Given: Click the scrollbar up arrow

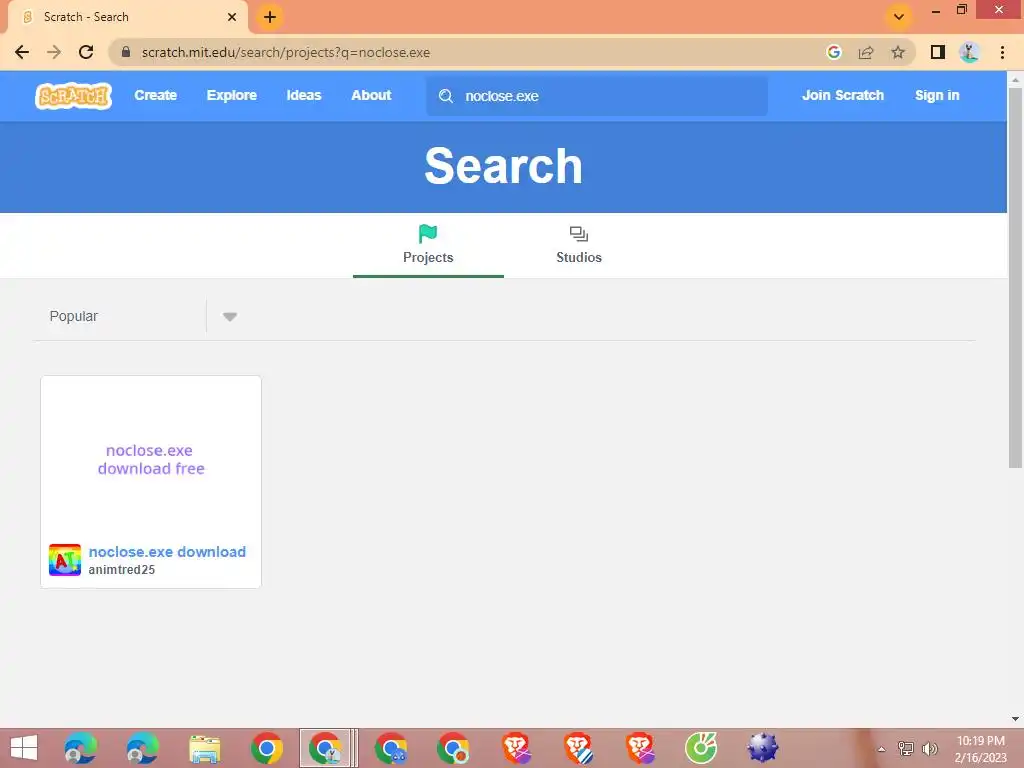Looking at the screenshot, I should click(x=1015, y=79).
